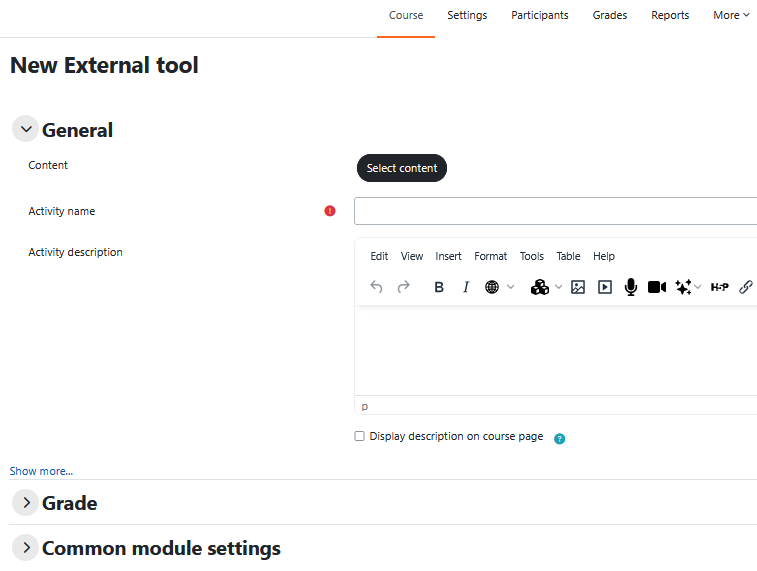Open help for display description option
The image size is (757, 571).
click(x=560, y=438)
